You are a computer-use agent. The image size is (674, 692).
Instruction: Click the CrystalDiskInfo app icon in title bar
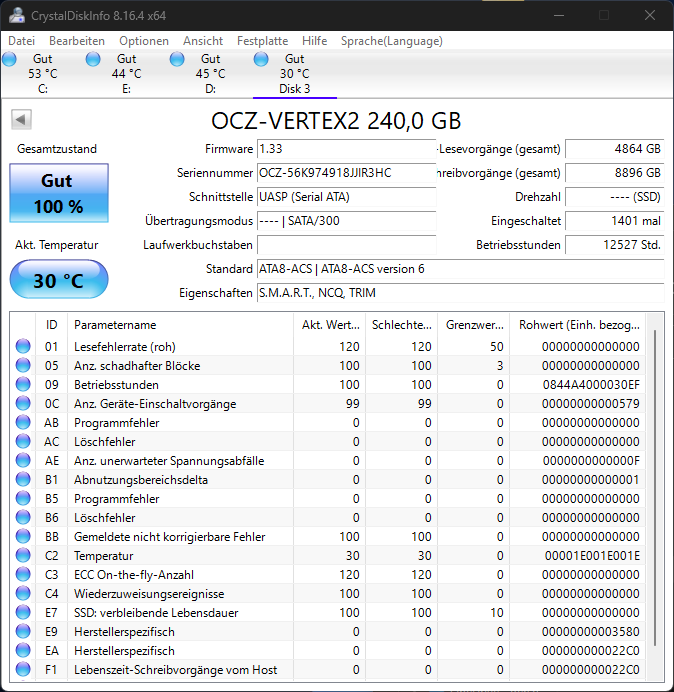[x=17, y=15]
